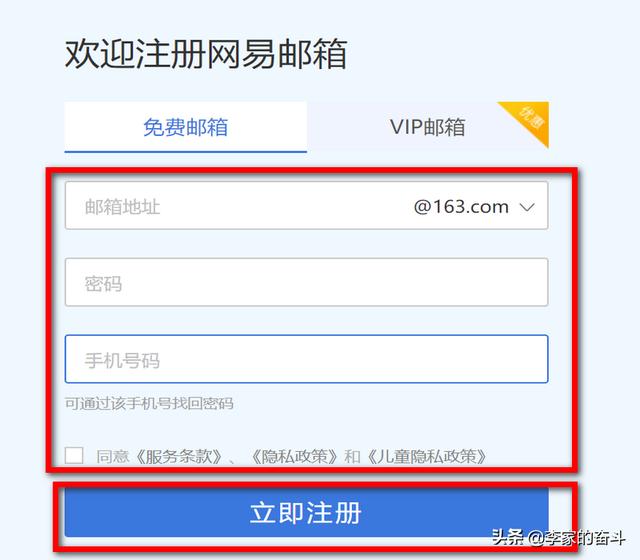
Task: Click the blue underline beneath 免费邮箱
Action: pos(185,152)
